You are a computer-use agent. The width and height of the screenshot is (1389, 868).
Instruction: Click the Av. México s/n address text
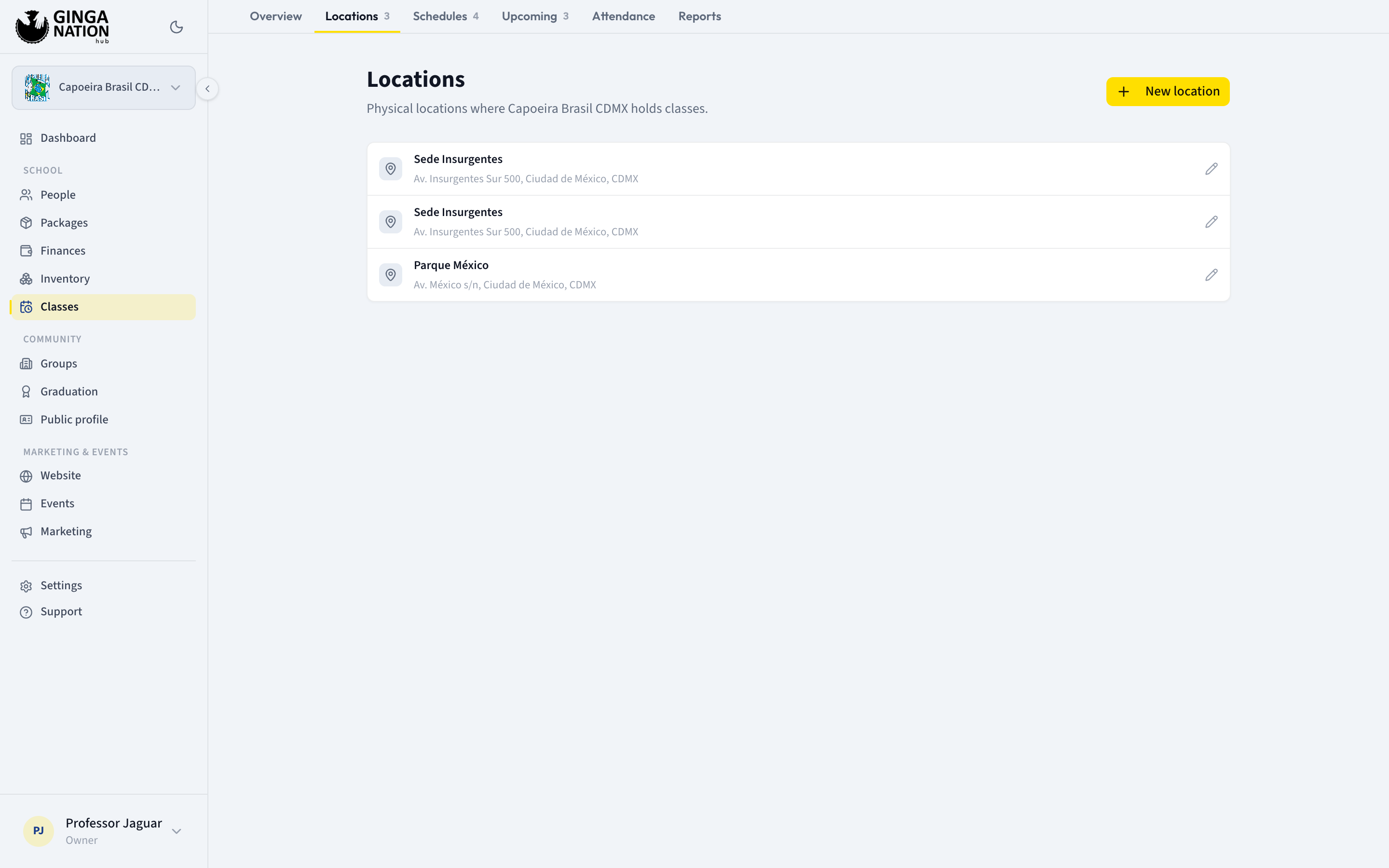coord(504,285)
